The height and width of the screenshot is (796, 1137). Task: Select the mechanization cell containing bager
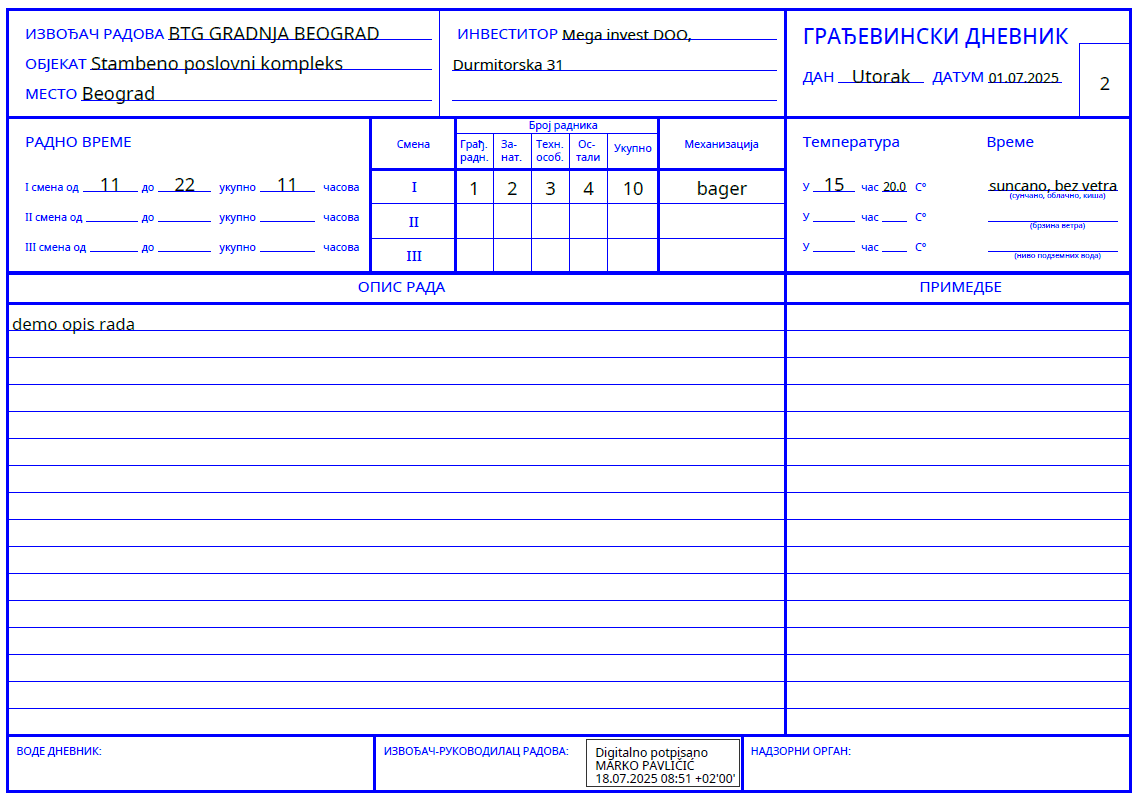coord(721,188)
